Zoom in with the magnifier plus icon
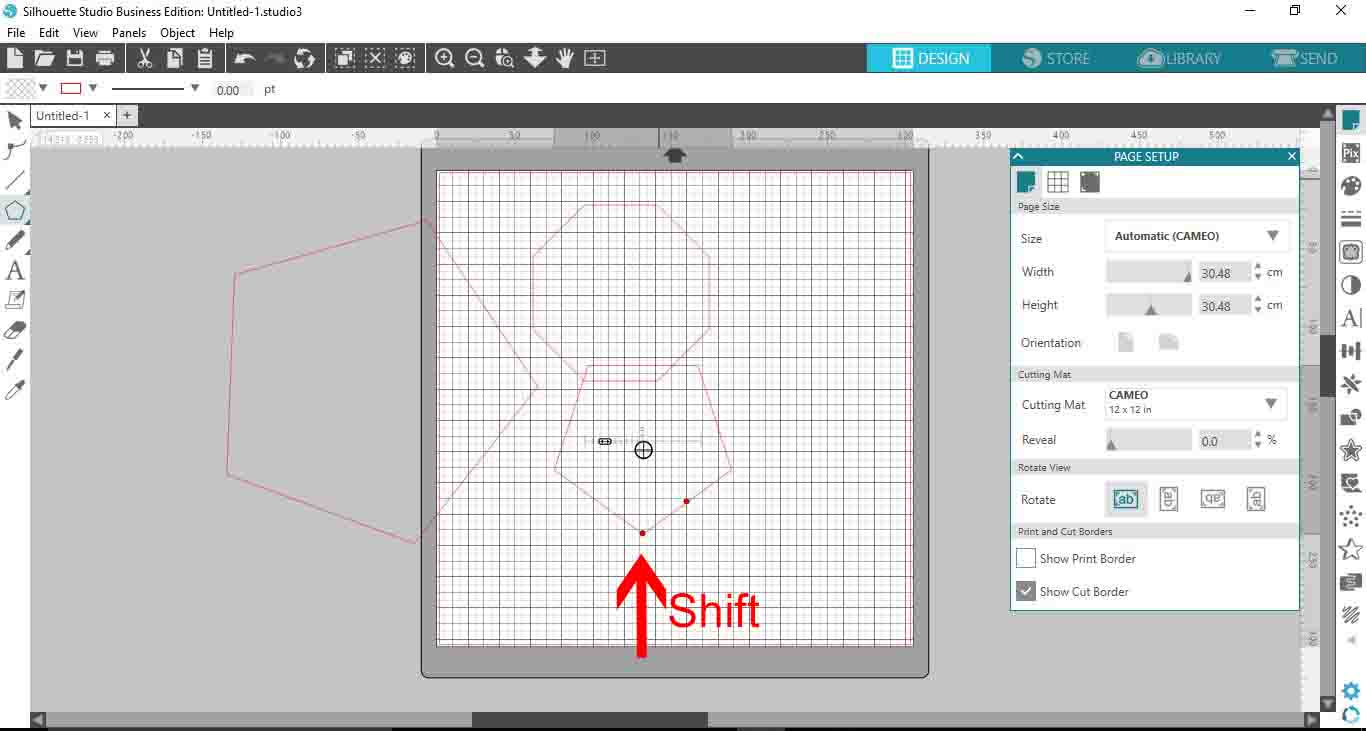Screen dimensions: 1366x731 coord(445,58)
